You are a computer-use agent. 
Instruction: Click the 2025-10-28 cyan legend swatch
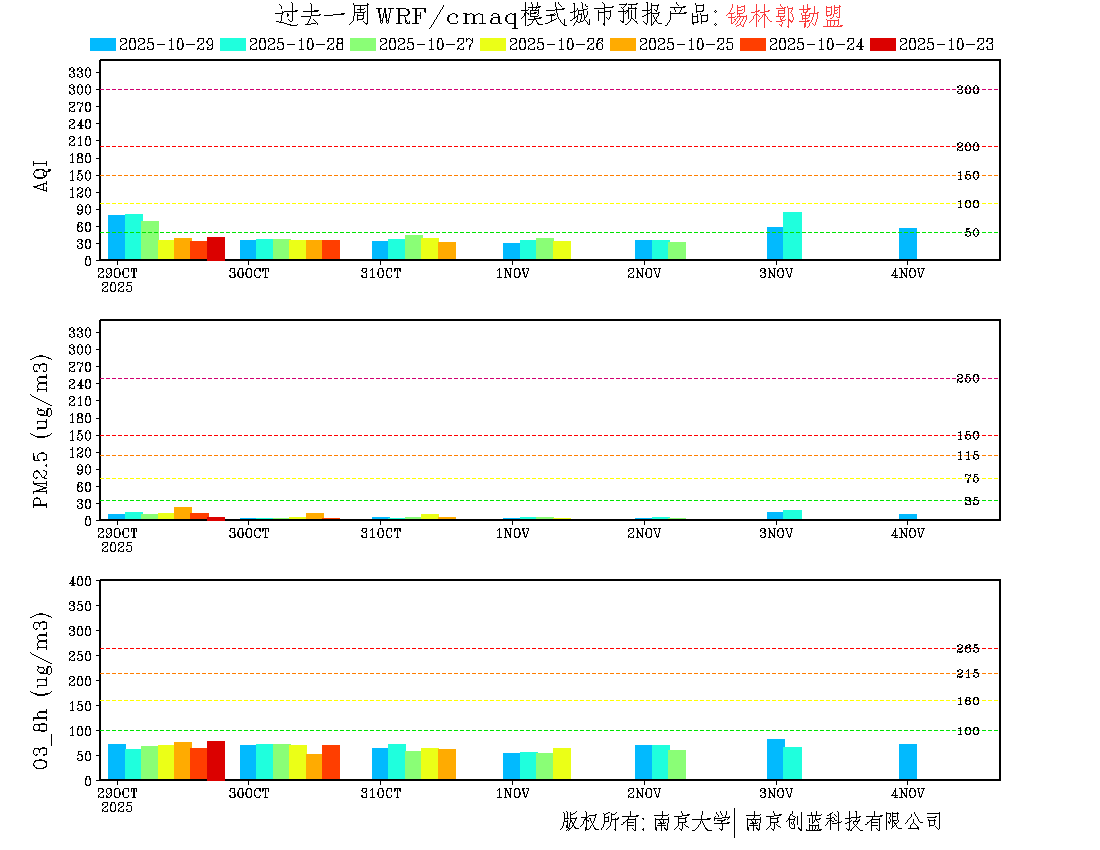coord(233,44)
